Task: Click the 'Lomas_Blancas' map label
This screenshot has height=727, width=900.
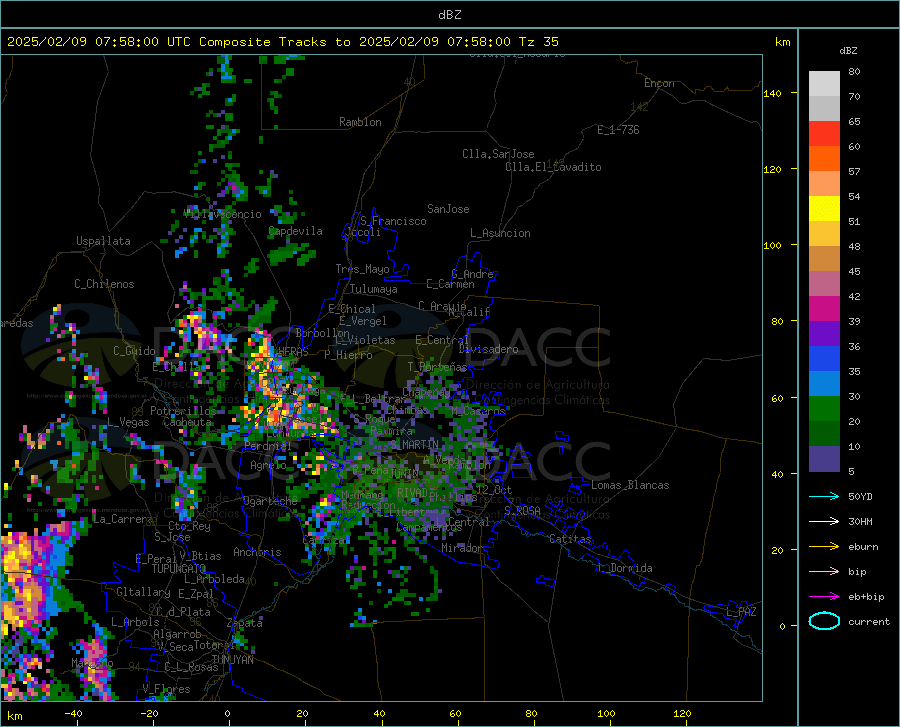Action: [x=630, y=485]
